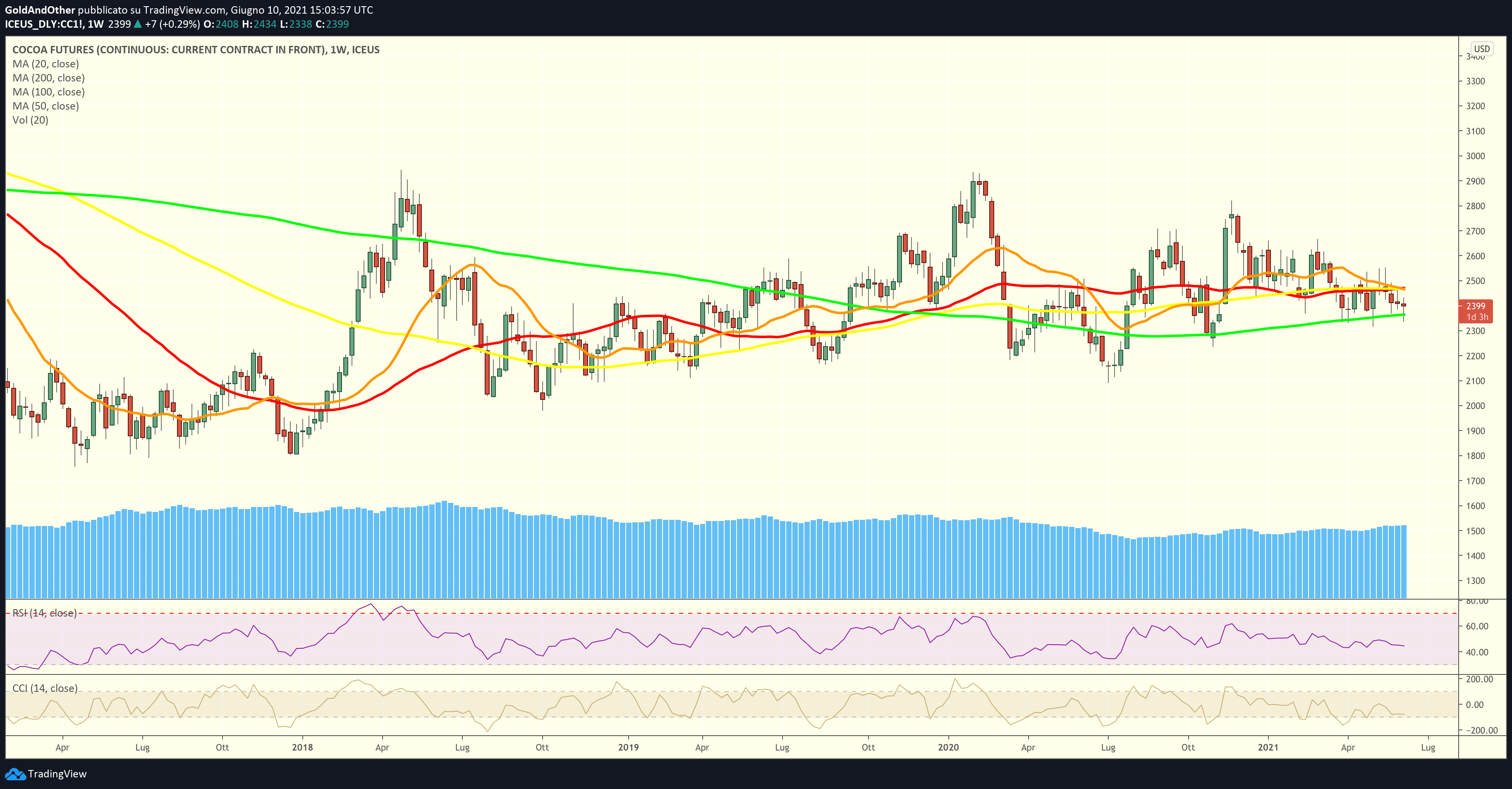Screen dimensions: 1512x789
Task: Click the publication date Giugno 10, 2021
Action: (276, 10)
